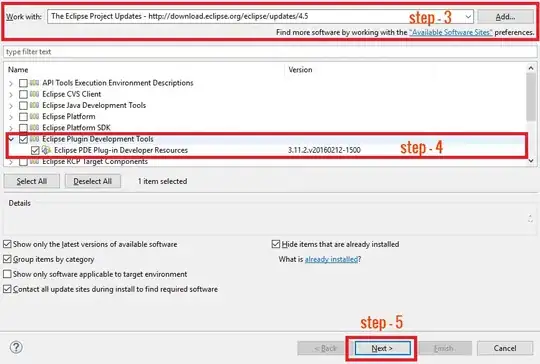Click the Cancel button
Screen dimensions: 540x364
(505, 348)
